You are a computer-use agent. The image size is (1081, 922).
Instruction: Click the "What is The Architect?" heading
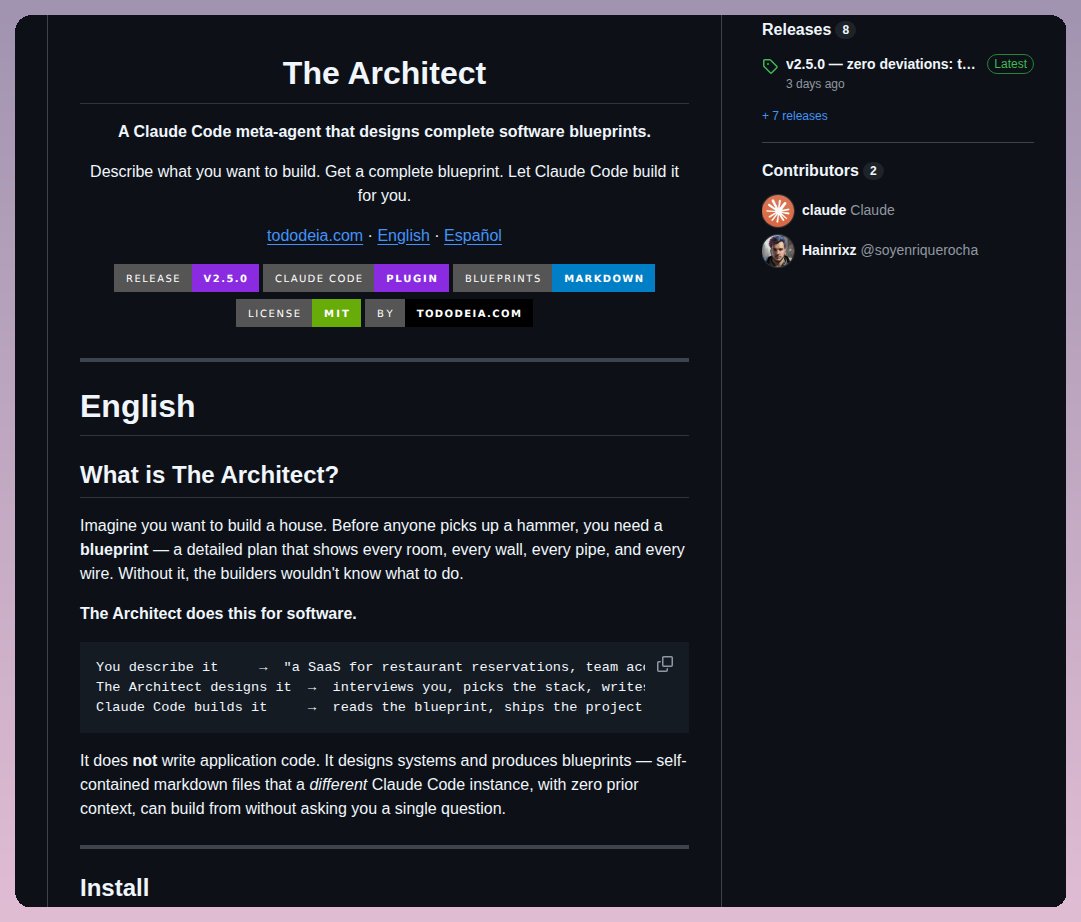(x=210, y=474)
